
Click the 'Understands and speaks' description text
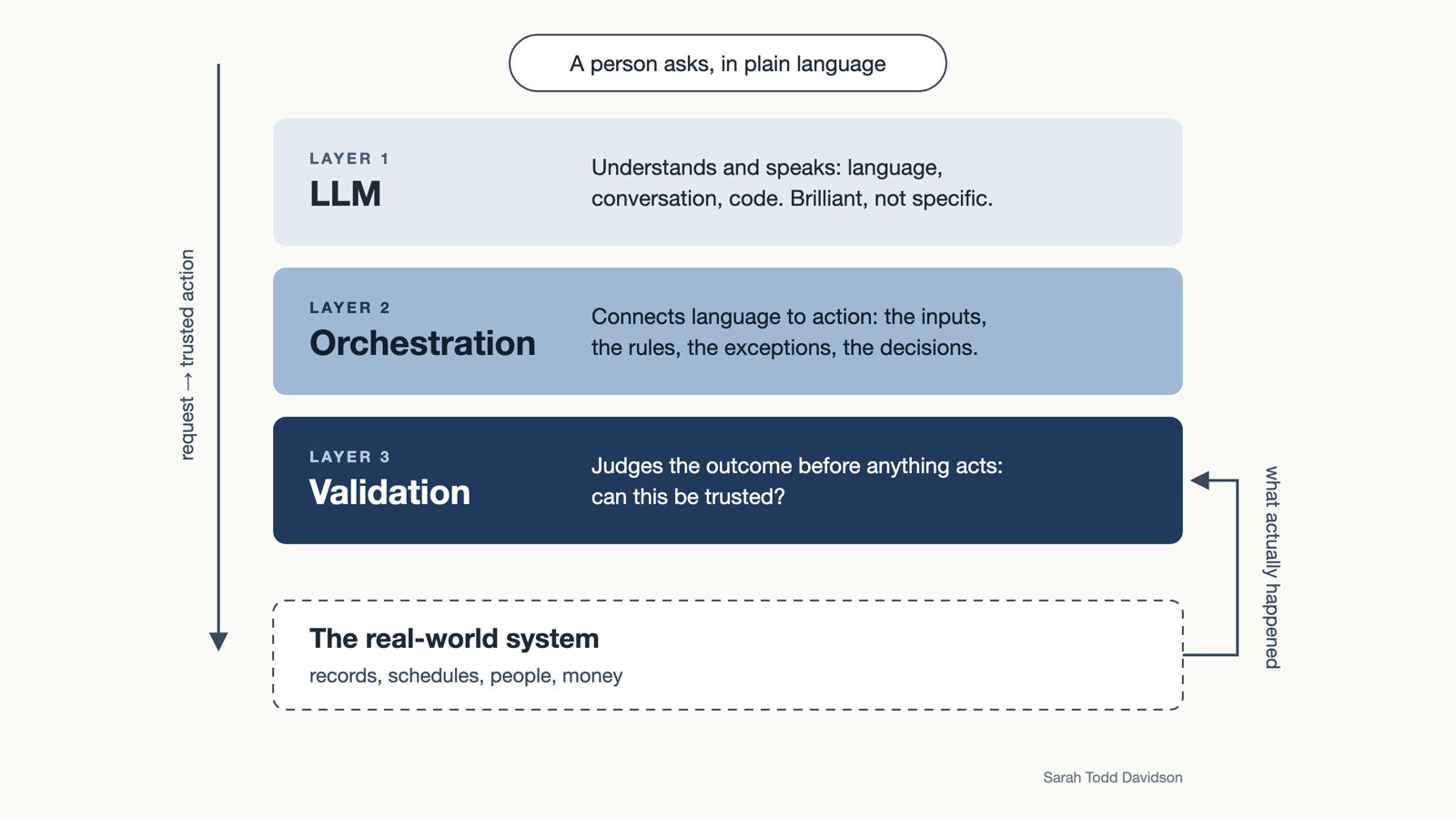tap(792, 183)
